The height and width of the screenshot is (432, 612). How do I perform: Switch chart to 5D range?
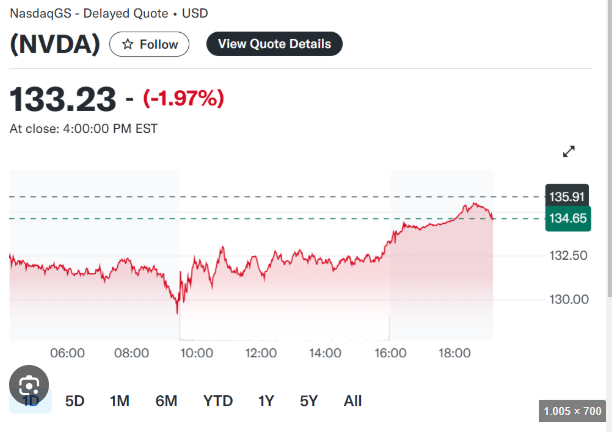click(x=75, y=401)
